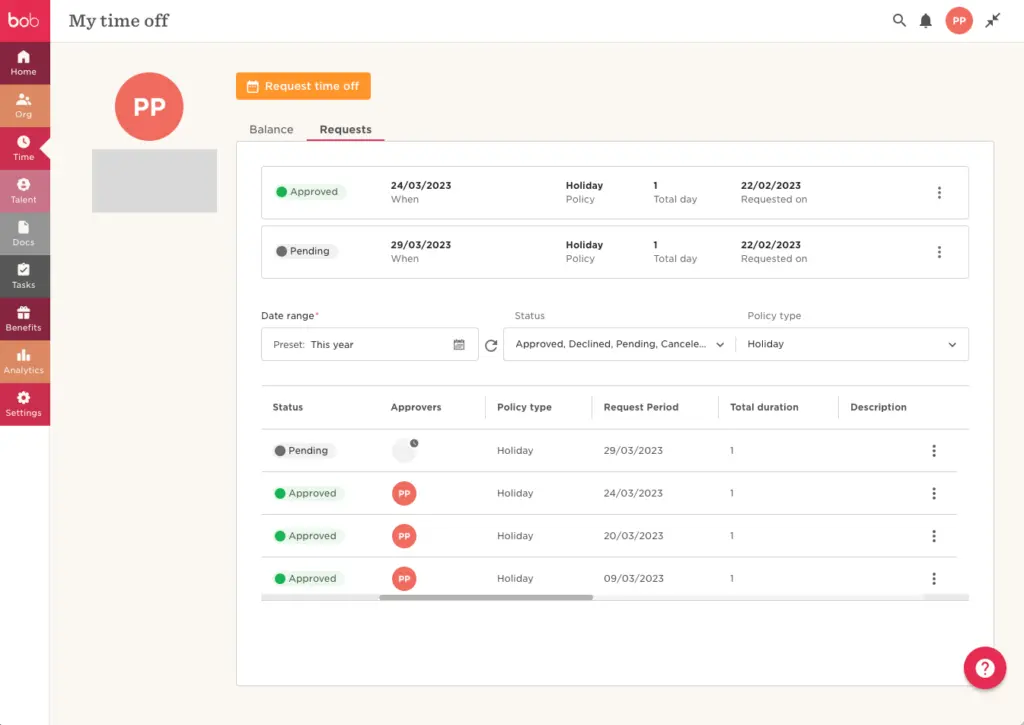Click Request time off button

(303, 86)
